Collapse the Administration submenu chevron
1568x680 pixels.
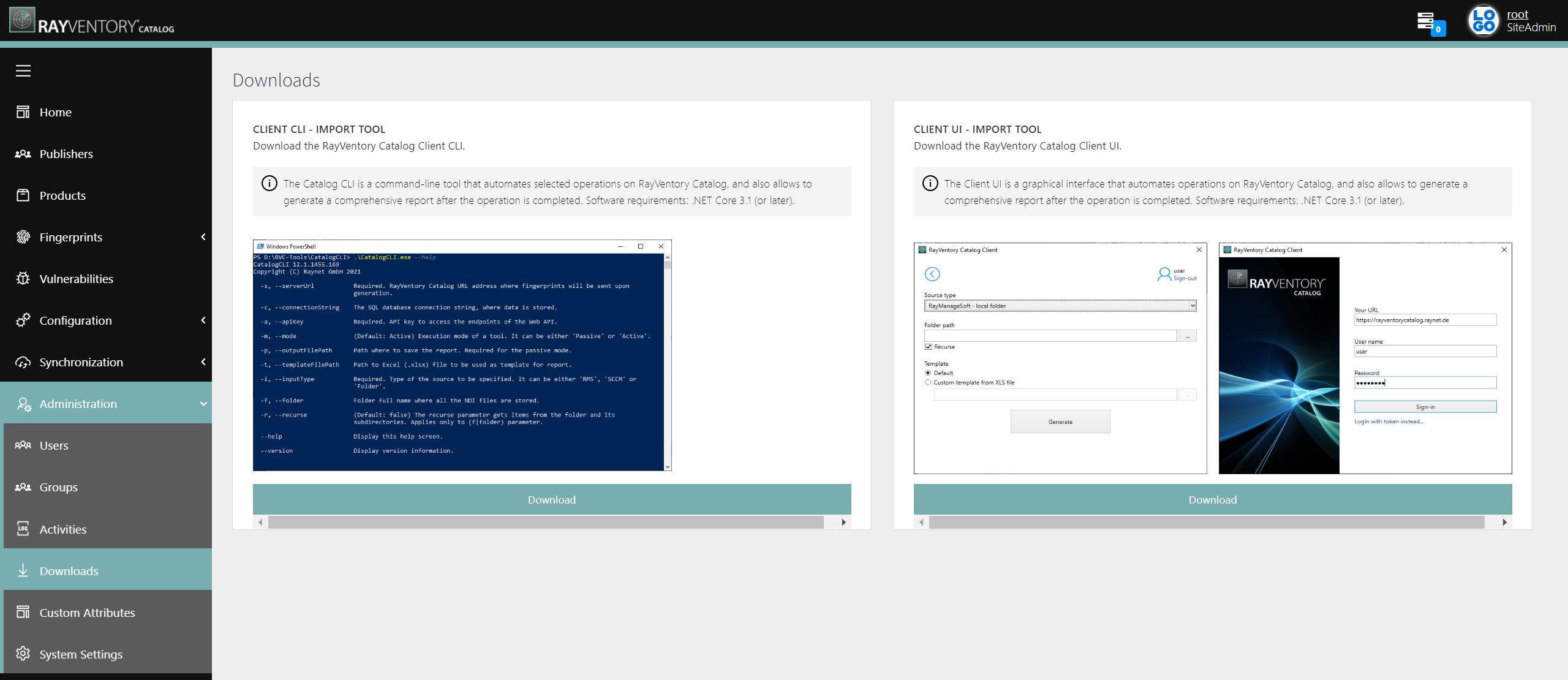click(x=203, y=404)
